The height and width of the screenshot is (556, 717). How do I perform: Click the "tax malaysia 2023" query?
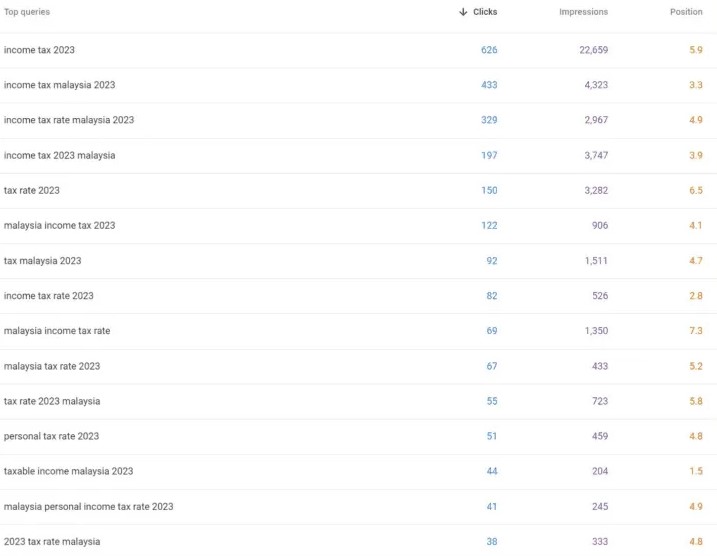[43, 261]
